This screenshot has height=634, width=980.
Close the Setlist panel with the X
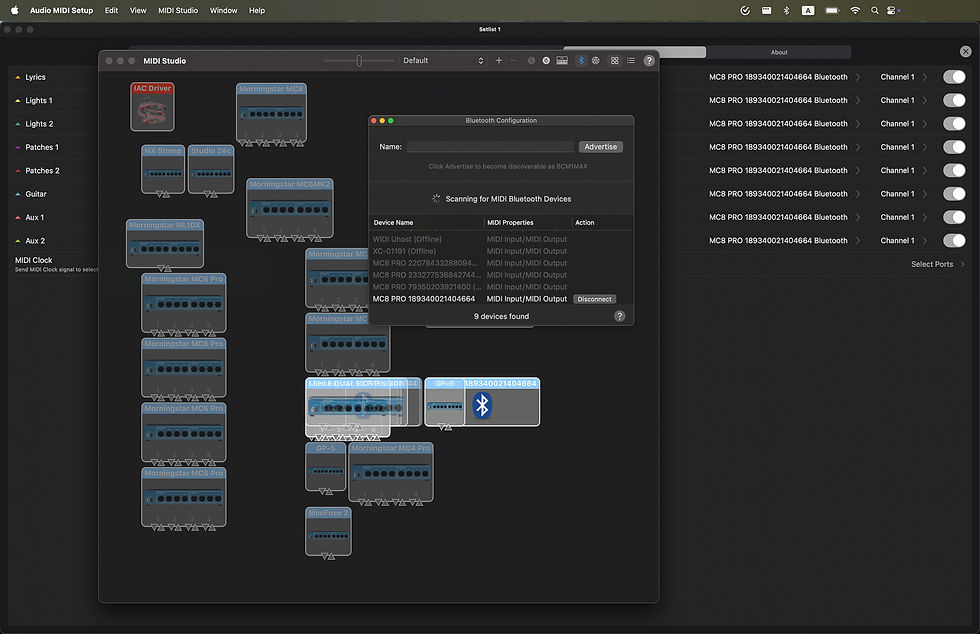[x=966, y=52]
